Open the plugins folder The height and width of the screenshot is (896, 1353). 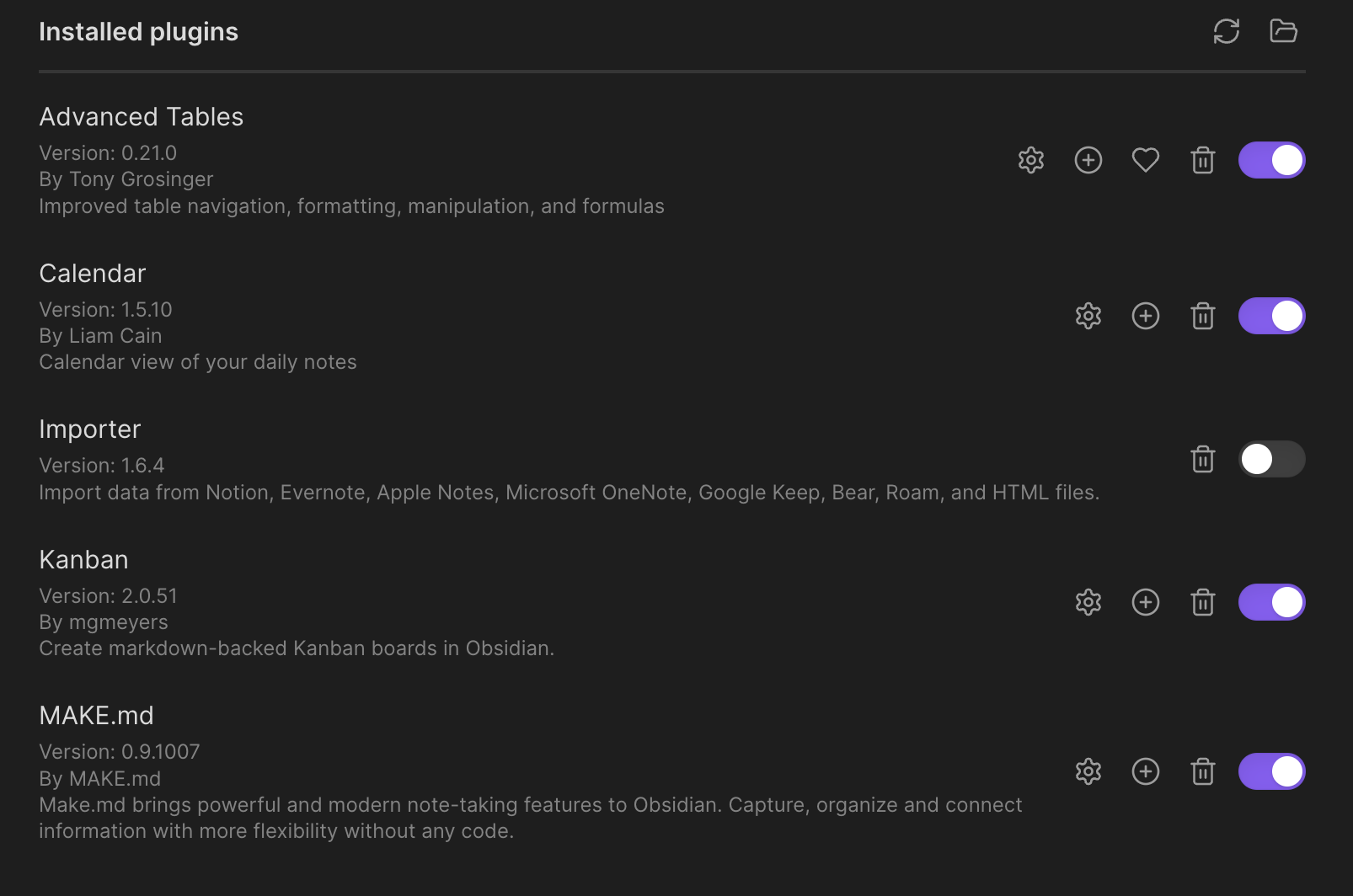tap(1284, 31)
